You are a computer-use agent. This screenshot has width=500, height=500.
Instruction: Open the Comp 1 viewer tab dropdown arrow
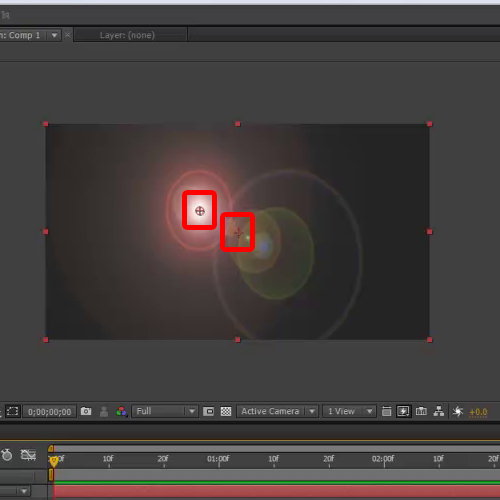coord(54,35)
